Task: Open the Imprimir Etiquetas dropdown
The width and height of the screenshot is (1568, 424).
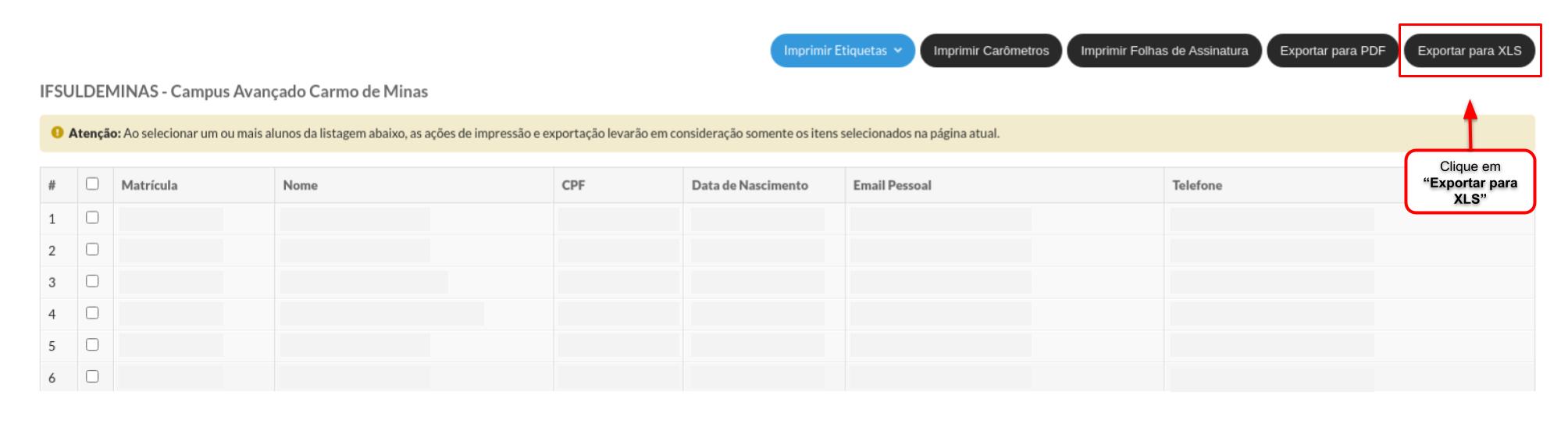Action: pos(842,51)
